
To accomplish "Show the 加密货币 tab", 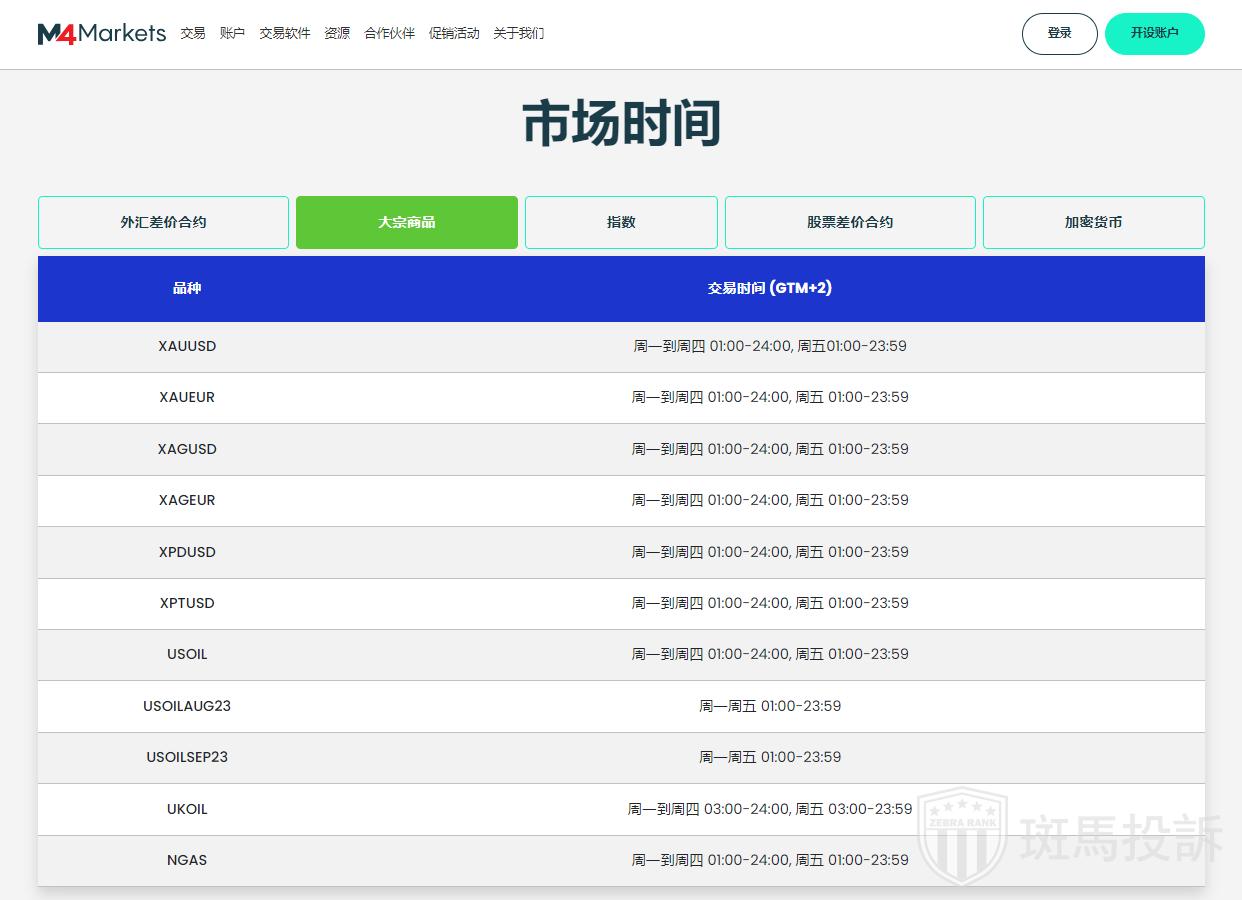I will click(x=1093, y=222).
